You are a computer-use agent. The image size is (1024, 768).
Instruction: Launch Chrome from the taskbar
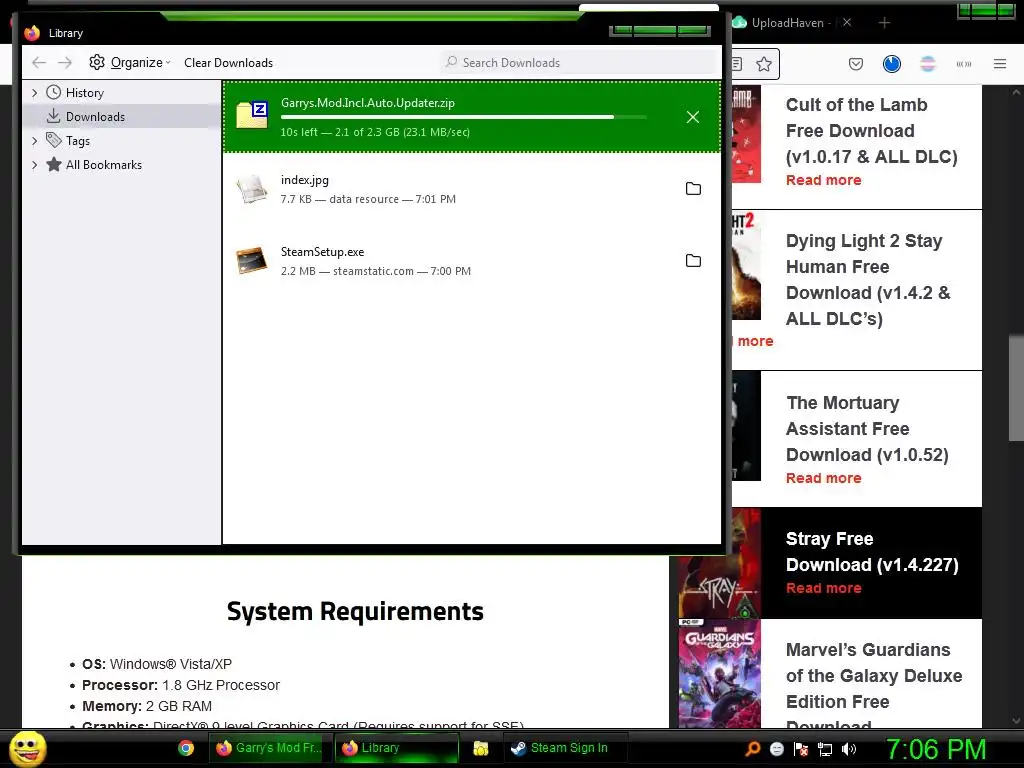tap(186, 748)
